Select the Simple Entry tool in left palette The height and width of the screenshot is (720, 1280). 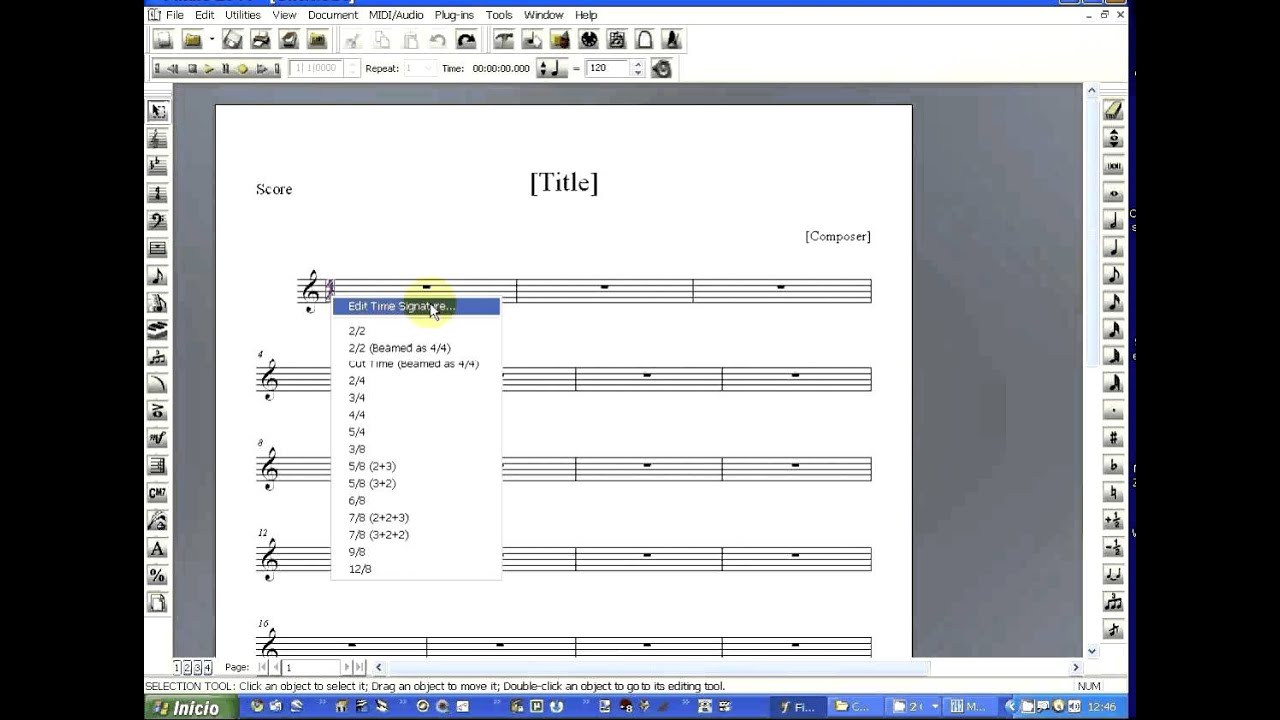[x=157, y=276]
